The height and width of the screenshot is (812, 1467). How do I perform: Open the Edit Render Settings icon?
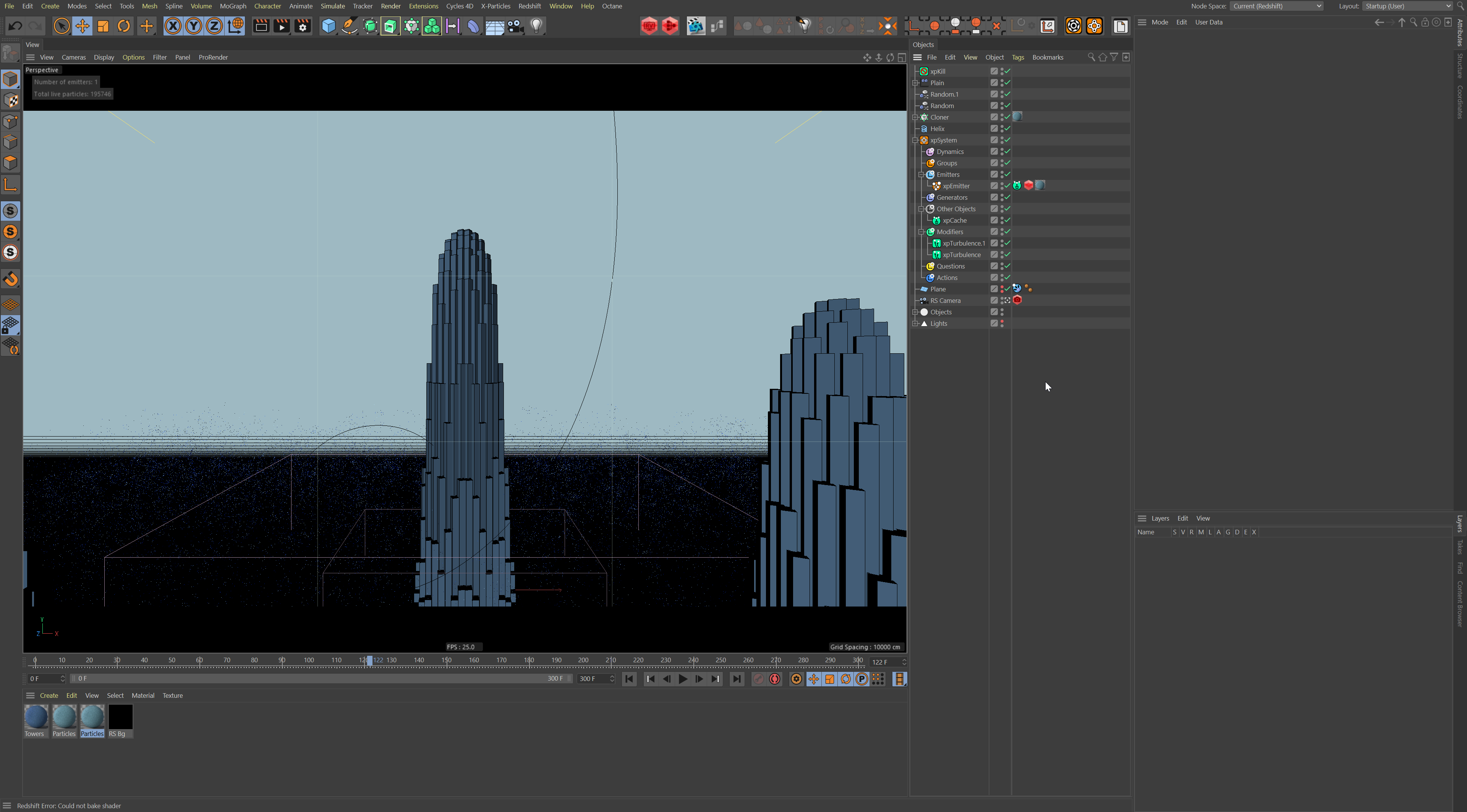[303, 26]
